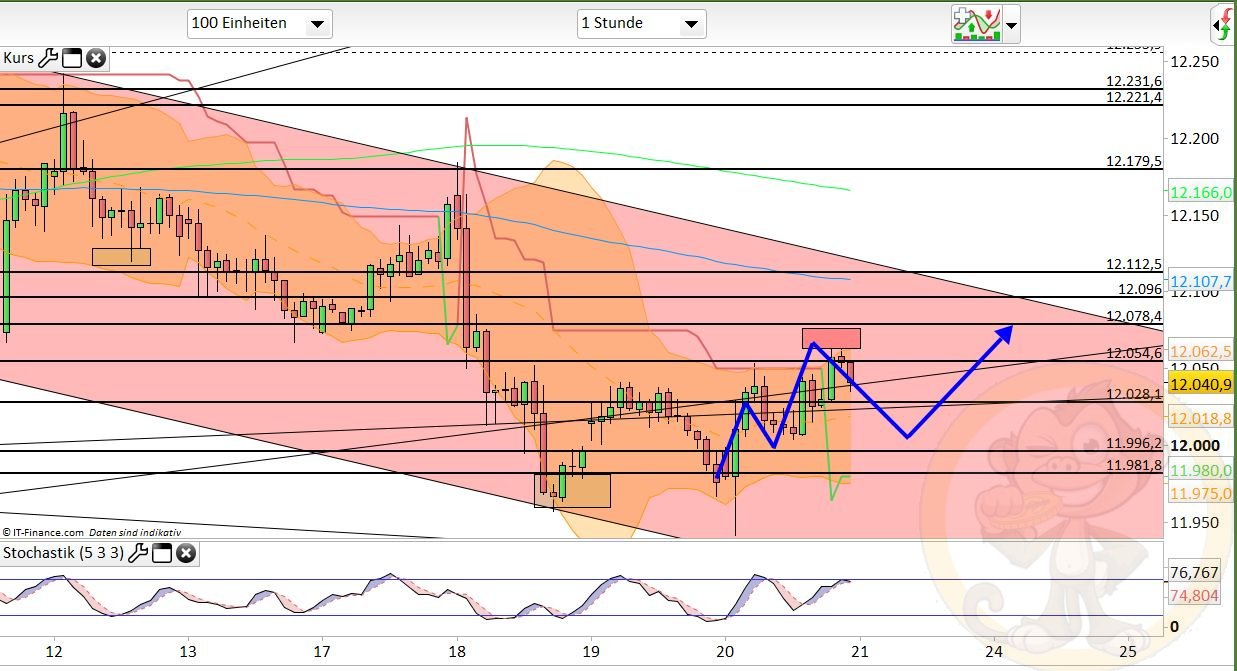Detach the Kurs panel using its window icon

(71, 58)
